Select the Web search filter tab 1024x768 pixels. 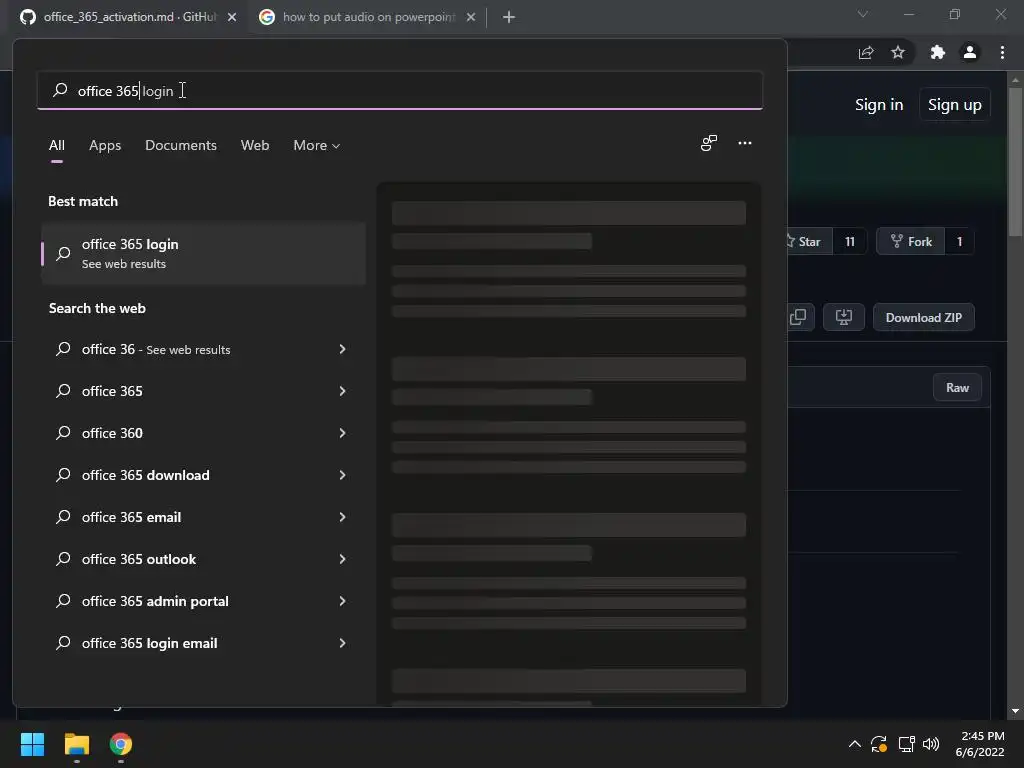pos(255,145)
